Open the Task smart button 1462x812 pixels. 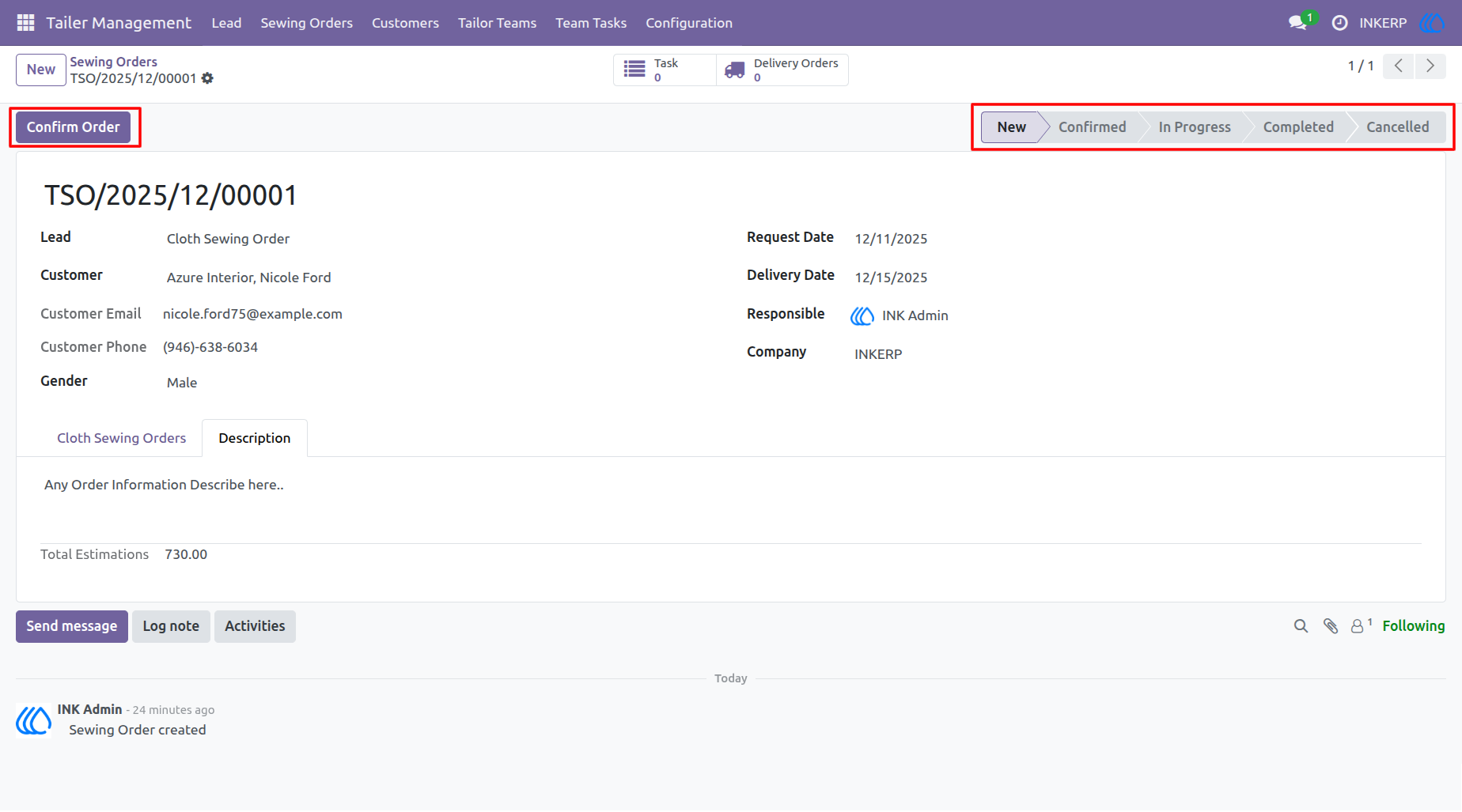[x=665, y=70]
